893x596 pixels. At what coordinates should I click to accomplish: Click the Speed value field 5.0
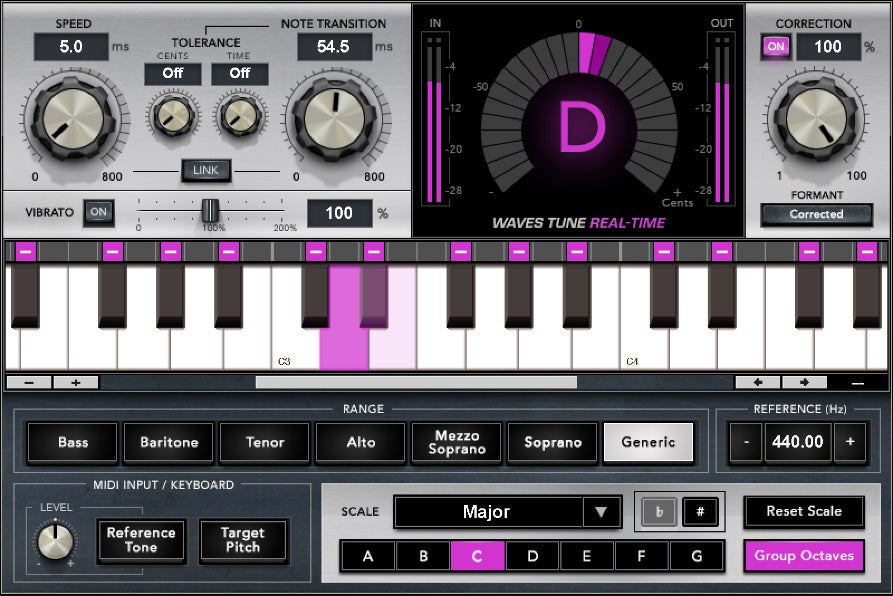pos(71,47)
